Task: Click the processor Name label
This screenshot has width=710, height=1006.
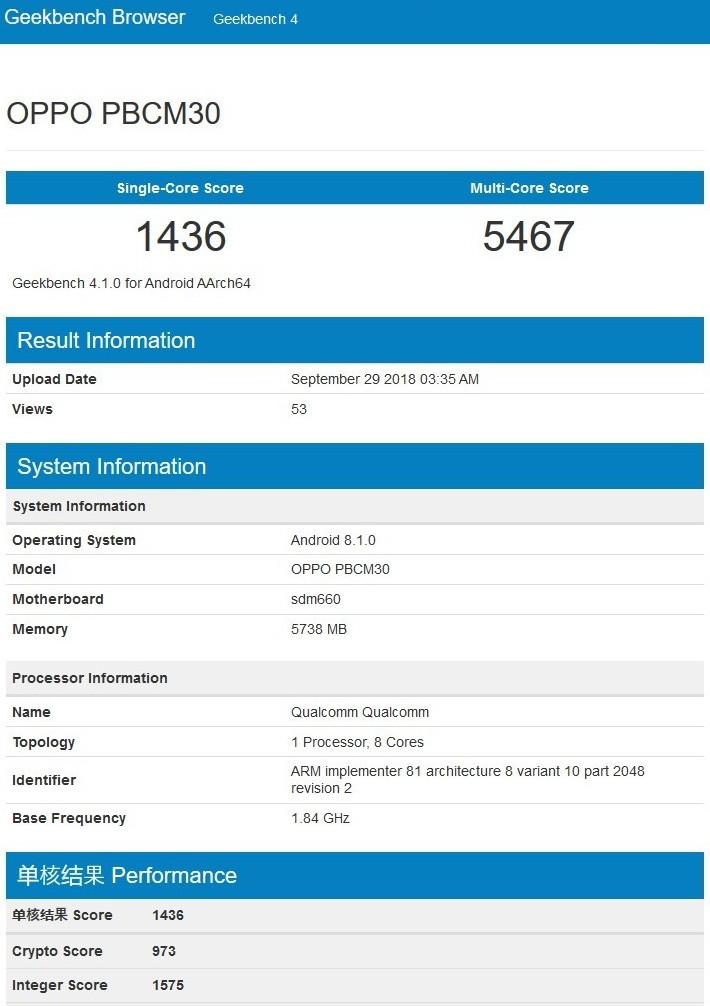Action: [31, 712]
